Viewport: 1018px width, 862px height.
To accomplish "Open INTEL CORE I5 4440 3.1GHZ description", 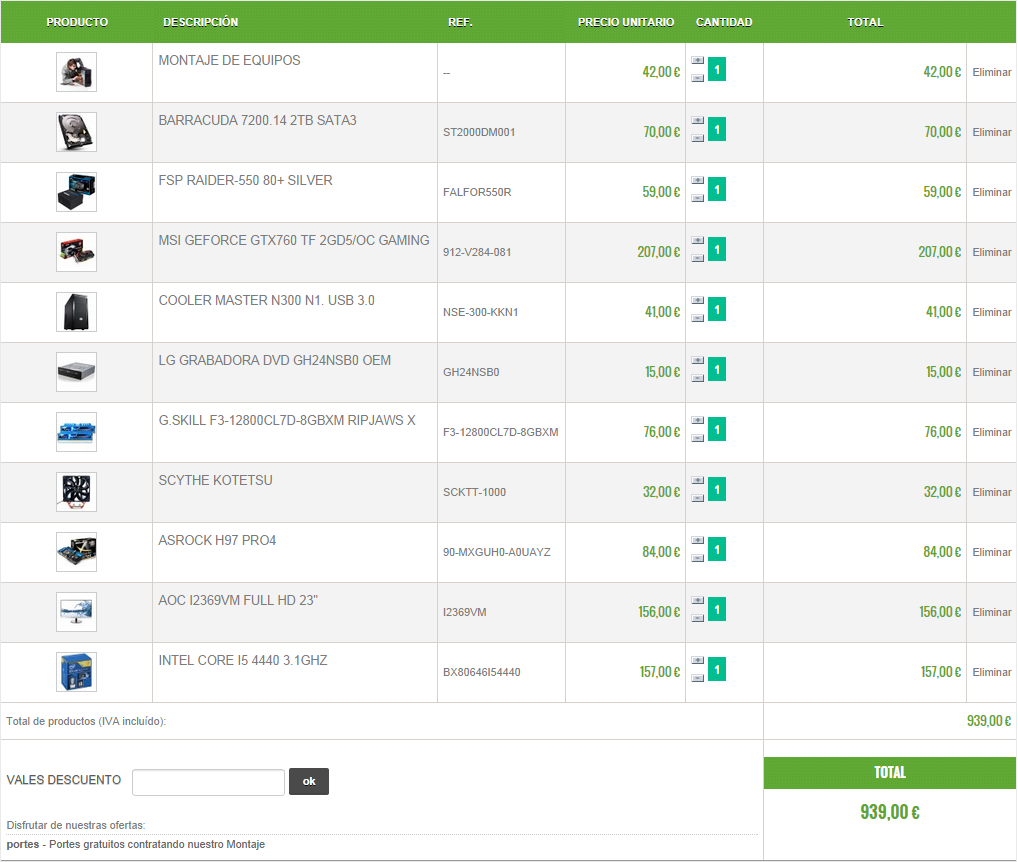I will (x=243, y=660).
